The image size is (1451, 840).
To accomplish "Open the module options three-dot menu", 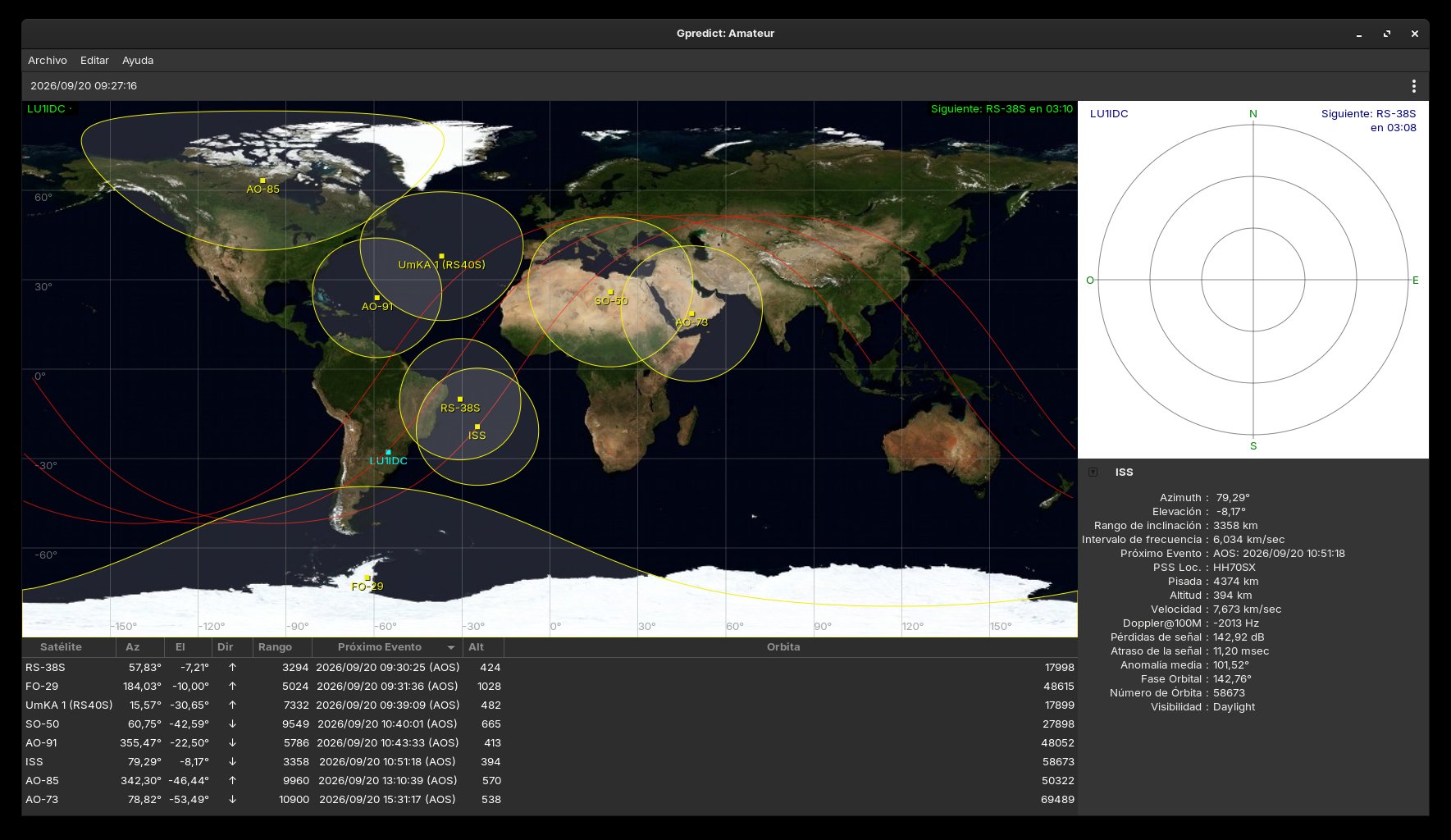I will (1413, 86).
